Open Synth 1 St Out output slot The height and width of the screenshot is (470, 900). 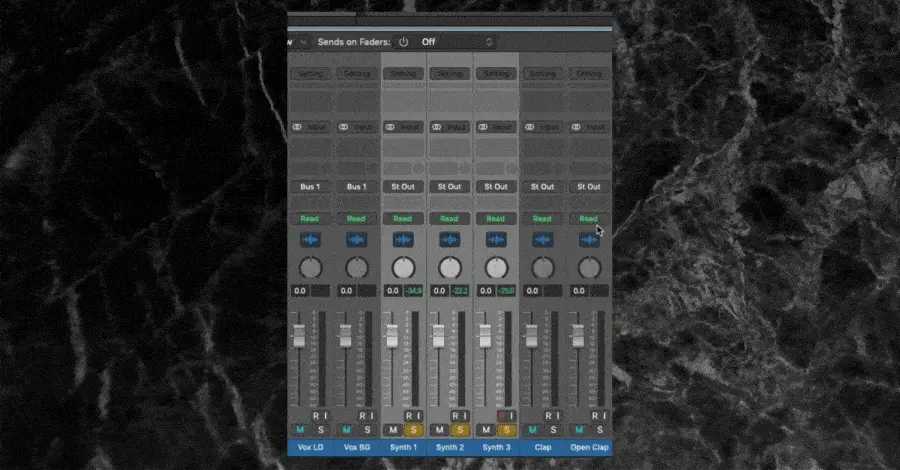[x=403, y=187]
